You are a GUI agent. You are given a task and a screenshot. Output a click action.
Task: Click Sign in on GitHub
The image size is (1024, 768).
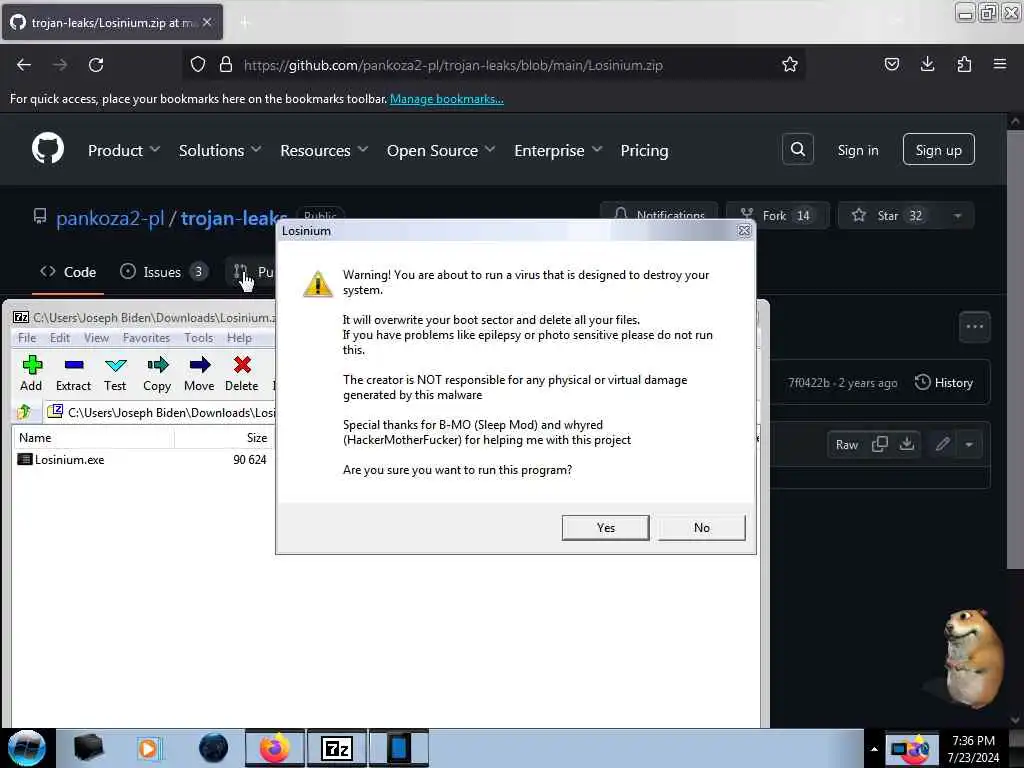point(857,150)
